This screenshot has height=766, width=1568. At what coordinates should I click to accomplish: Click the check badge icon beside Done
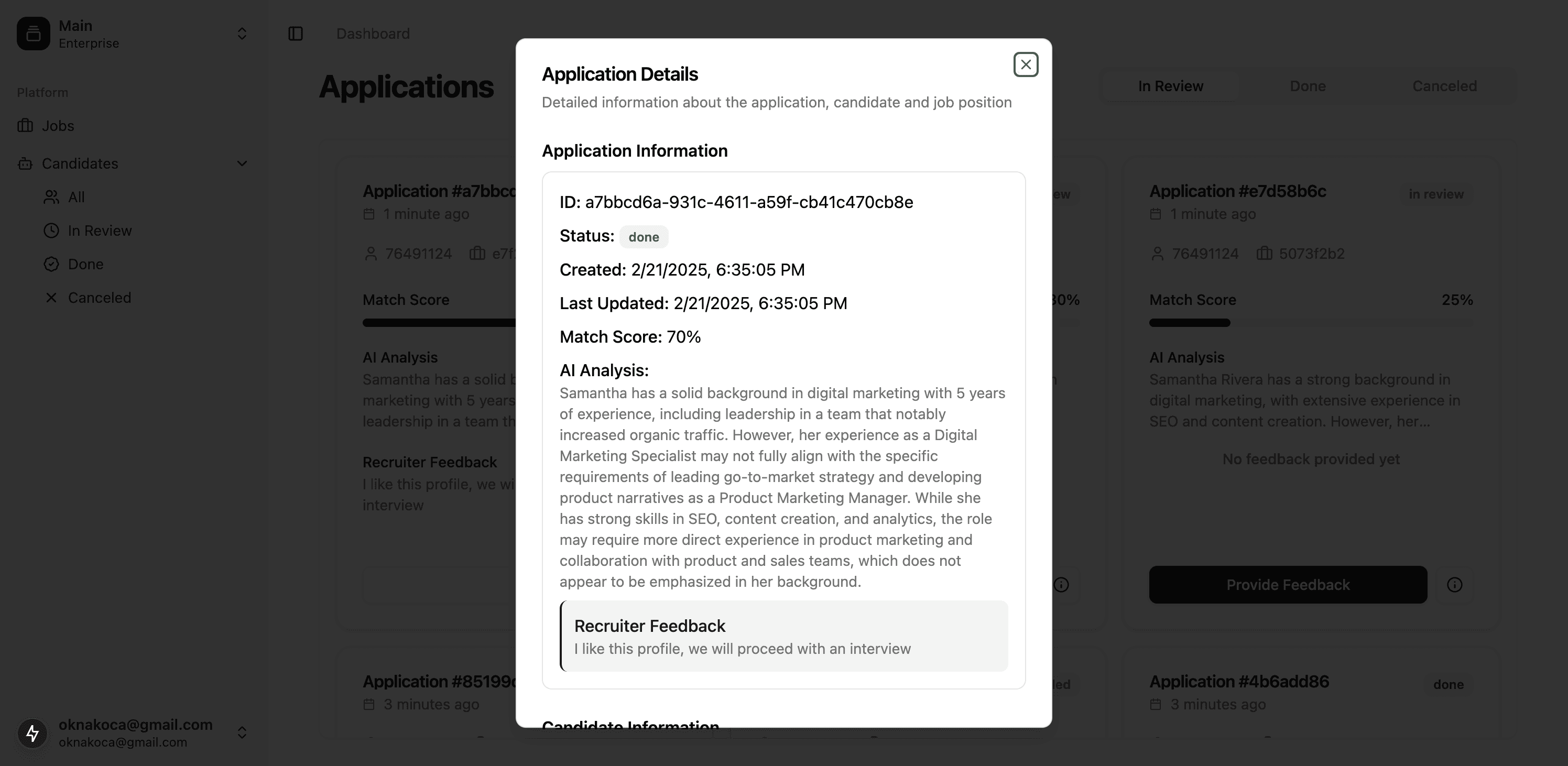(x=51, y=264)
